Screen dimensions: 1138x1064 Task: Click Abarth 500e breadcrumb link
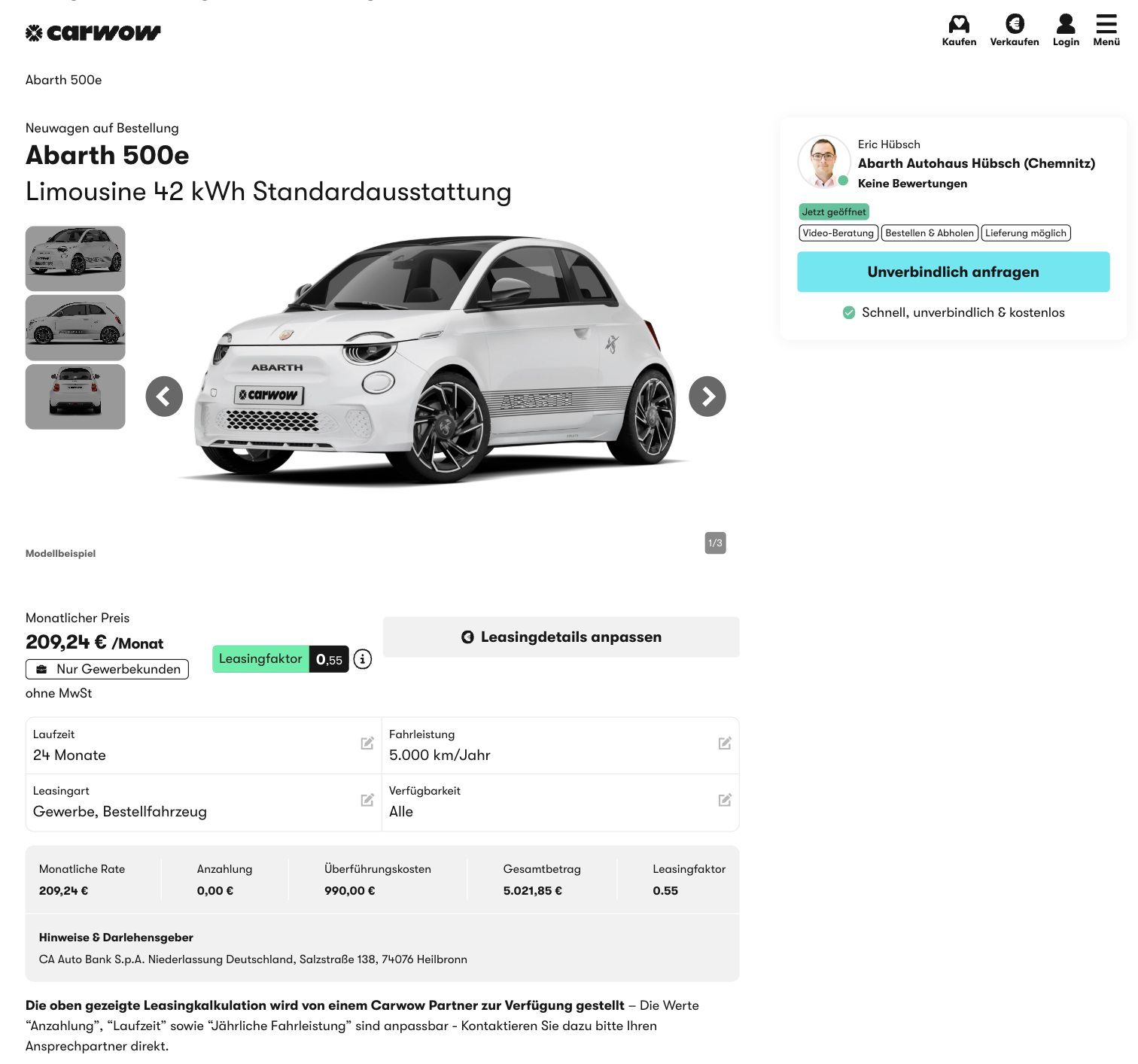tap(64, 80)
